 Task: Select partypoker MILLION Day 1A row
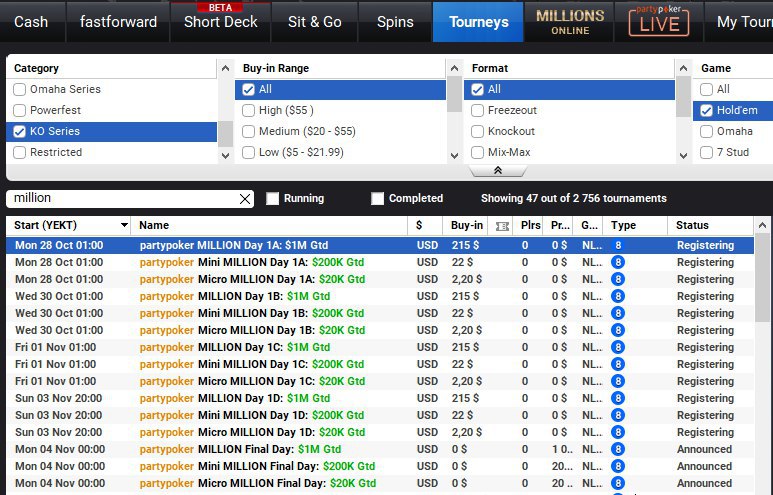(x=380, y=245)
